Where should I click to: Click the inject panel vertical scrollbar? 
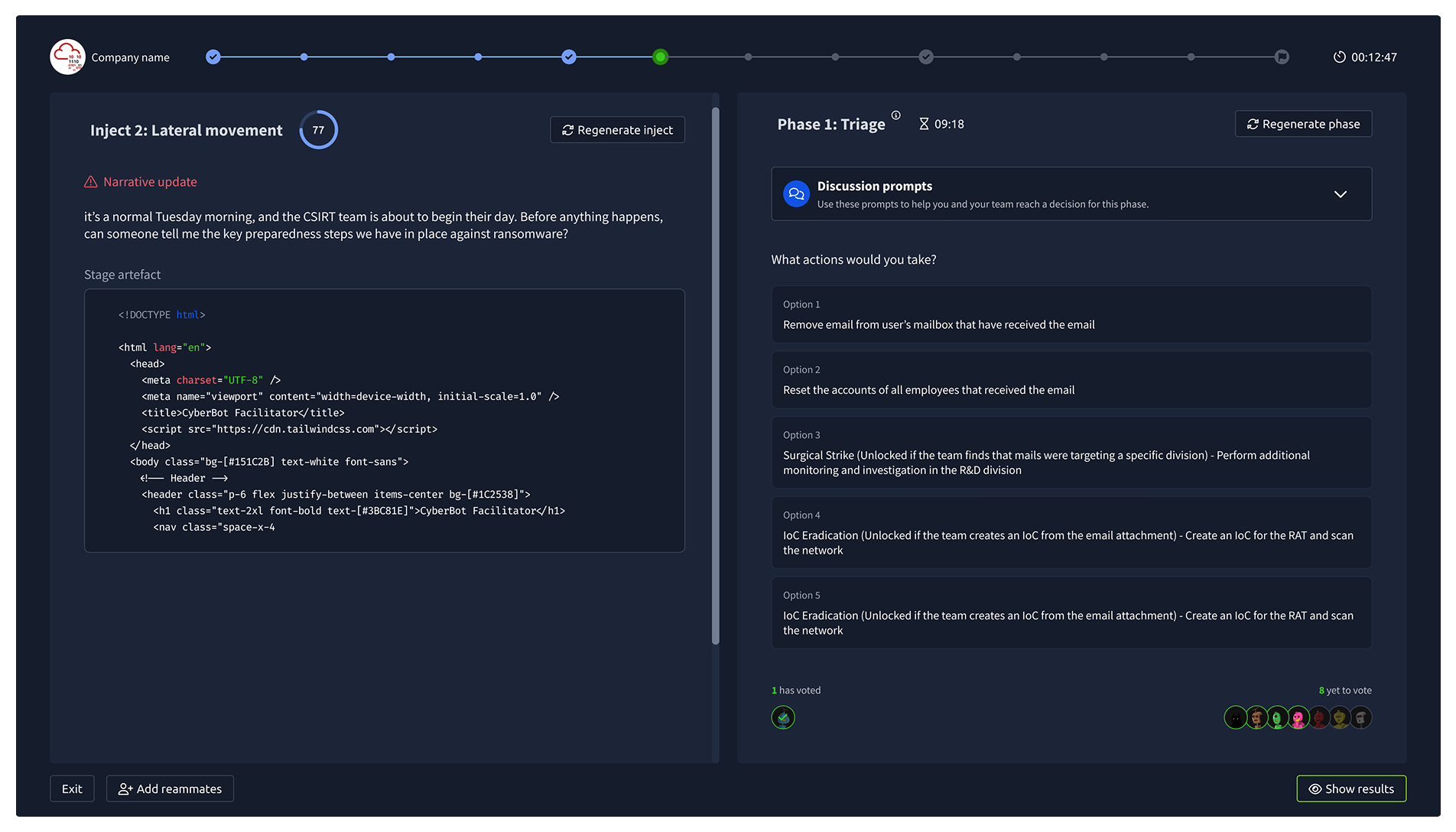pyautogui.click(x=716, y=375)
